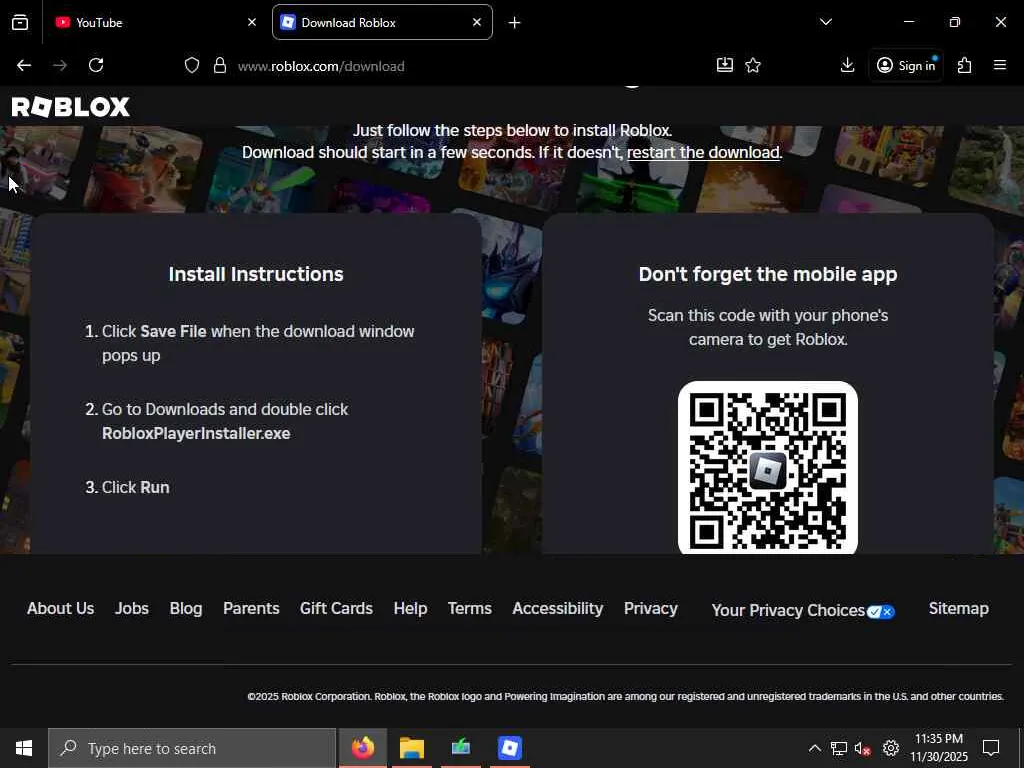Go back using the browser back arrow

point(24,65)
